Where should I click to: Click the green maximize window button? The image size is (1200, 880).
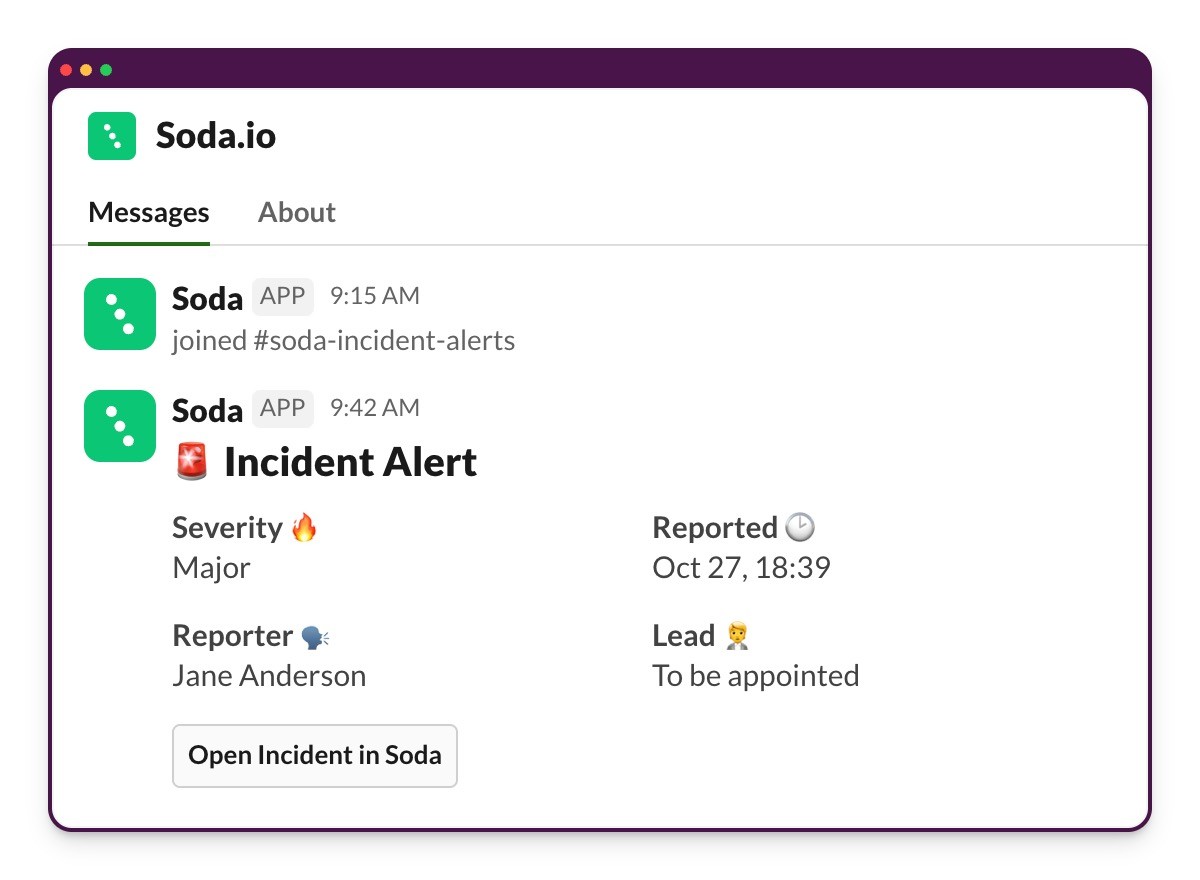[x=106, y=70]
